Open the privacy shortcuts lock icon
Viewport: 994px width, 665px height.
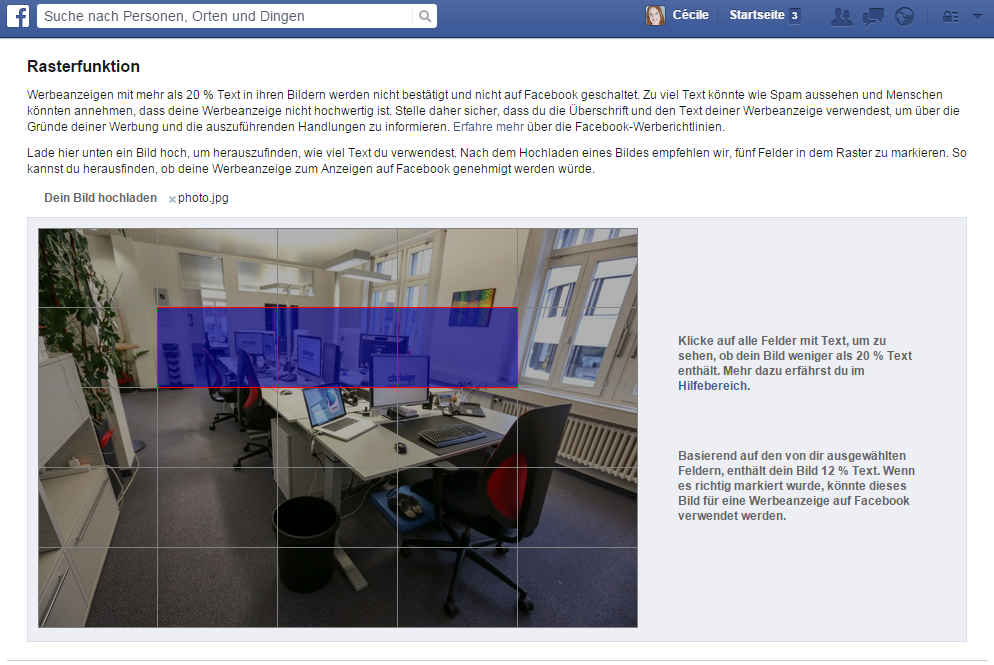tap(950, 17)
